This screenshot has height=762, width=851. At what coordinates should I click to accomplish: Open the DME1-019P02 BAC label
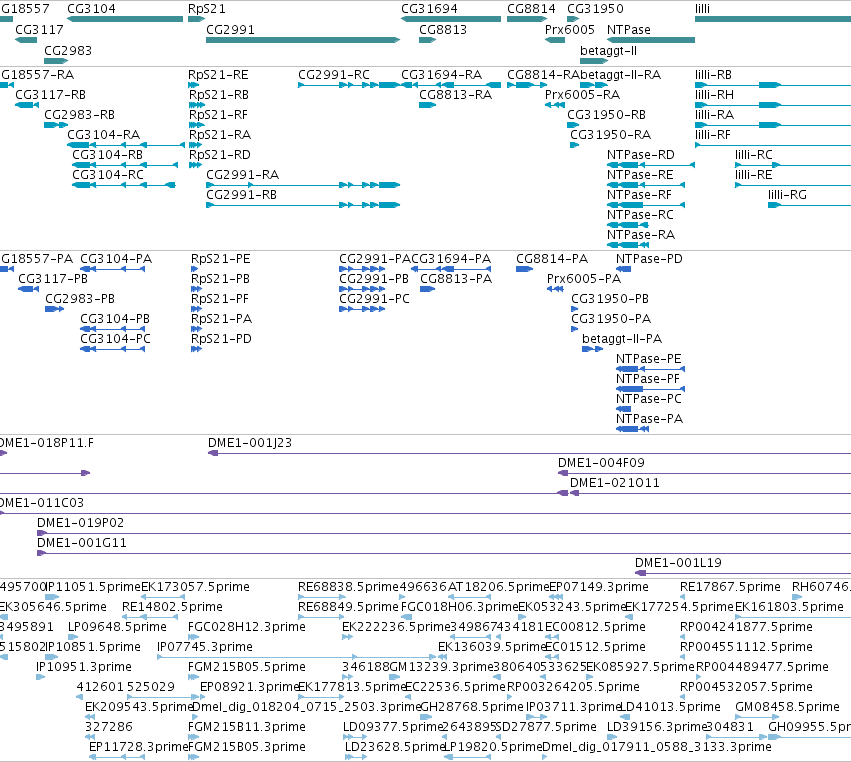click(80, 523)
